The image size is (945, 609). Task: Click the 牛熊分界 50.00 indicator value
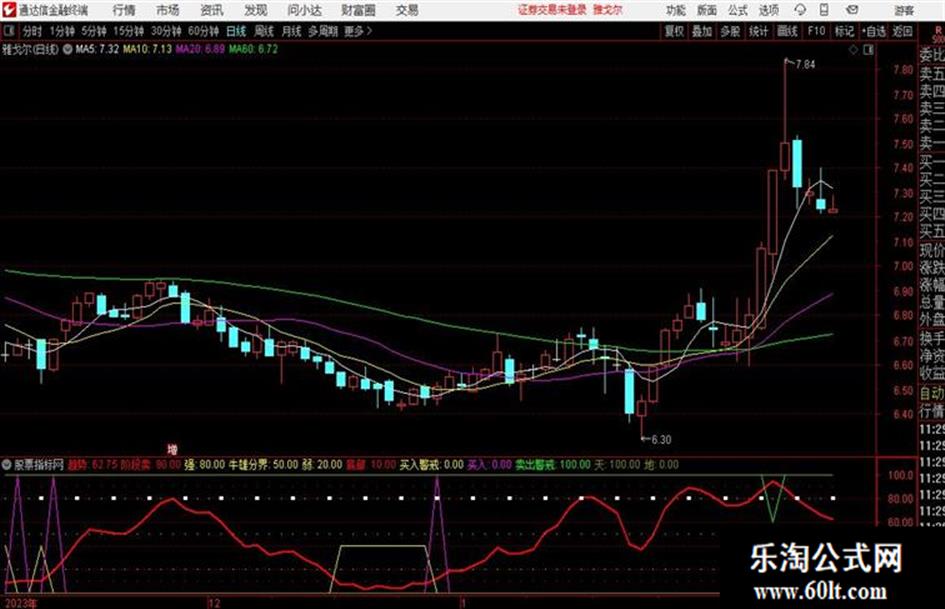pos(263,465)
